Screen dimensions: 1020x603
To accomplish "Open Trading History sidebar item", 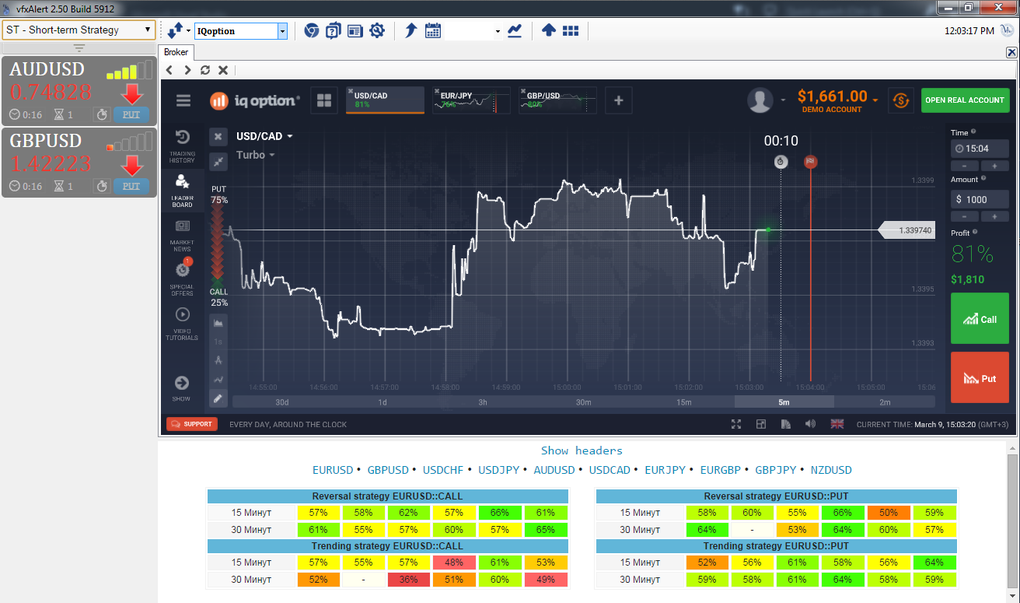I will 182,146.
